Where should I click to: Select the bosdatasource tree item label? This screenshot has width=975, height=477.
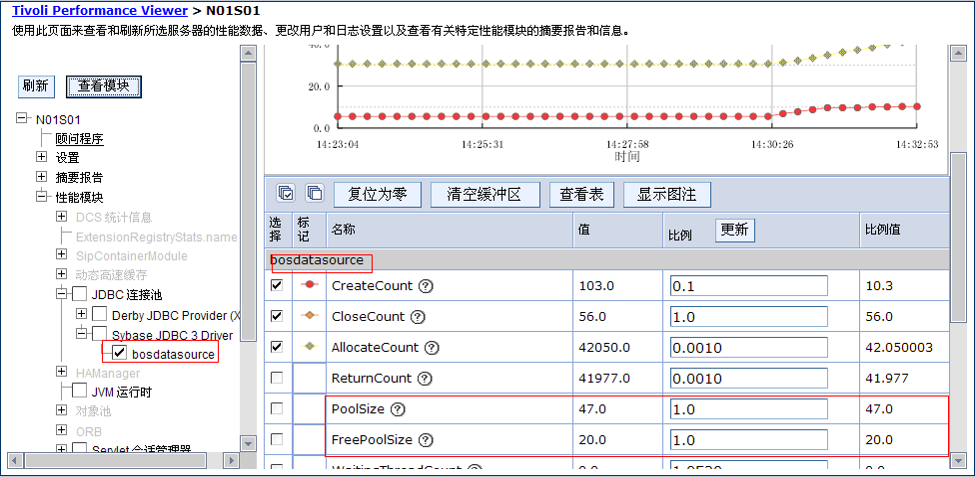[x=173, y=354]
